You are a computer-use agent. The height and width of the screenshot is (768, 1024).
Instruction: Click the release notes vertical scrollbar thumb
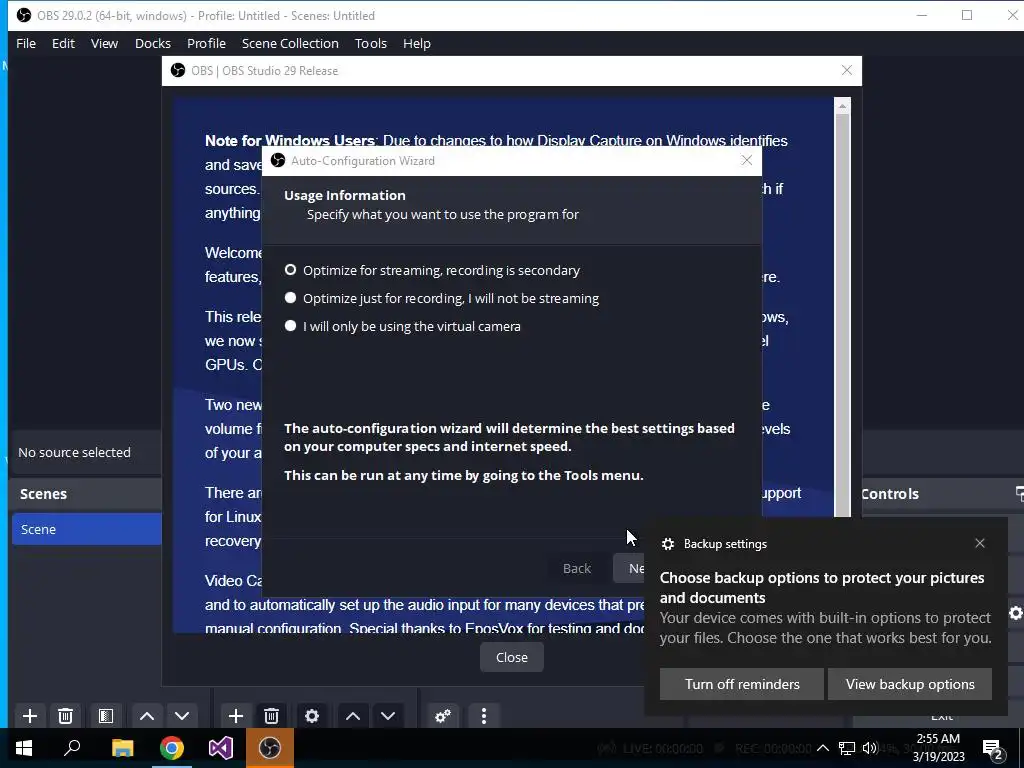(x=842, y=313)
